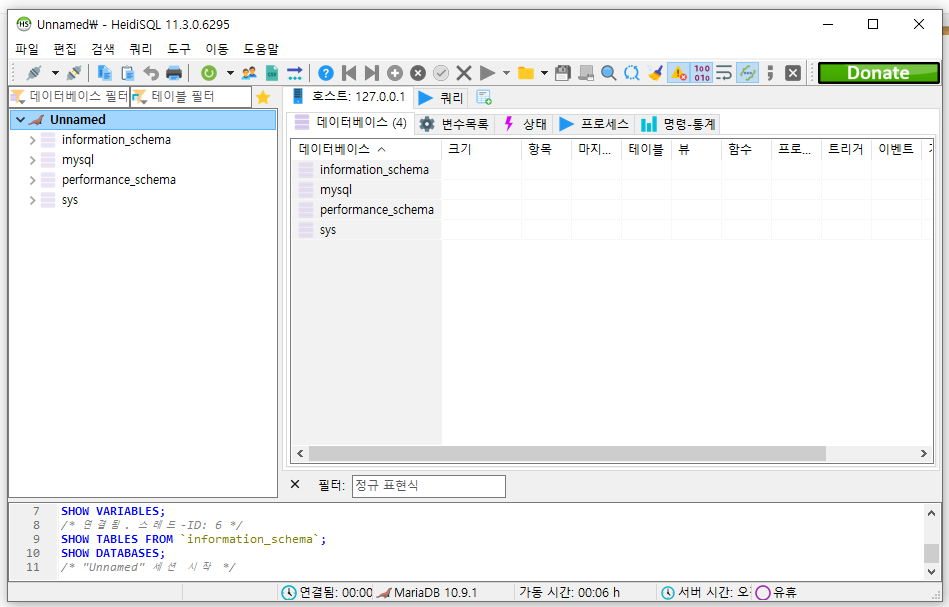Switch to the 프로세스 tab

(594, 124)
